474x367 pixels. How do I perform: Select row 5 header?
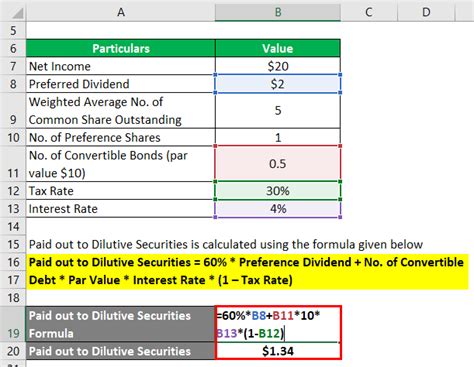[x=13, y=31]
